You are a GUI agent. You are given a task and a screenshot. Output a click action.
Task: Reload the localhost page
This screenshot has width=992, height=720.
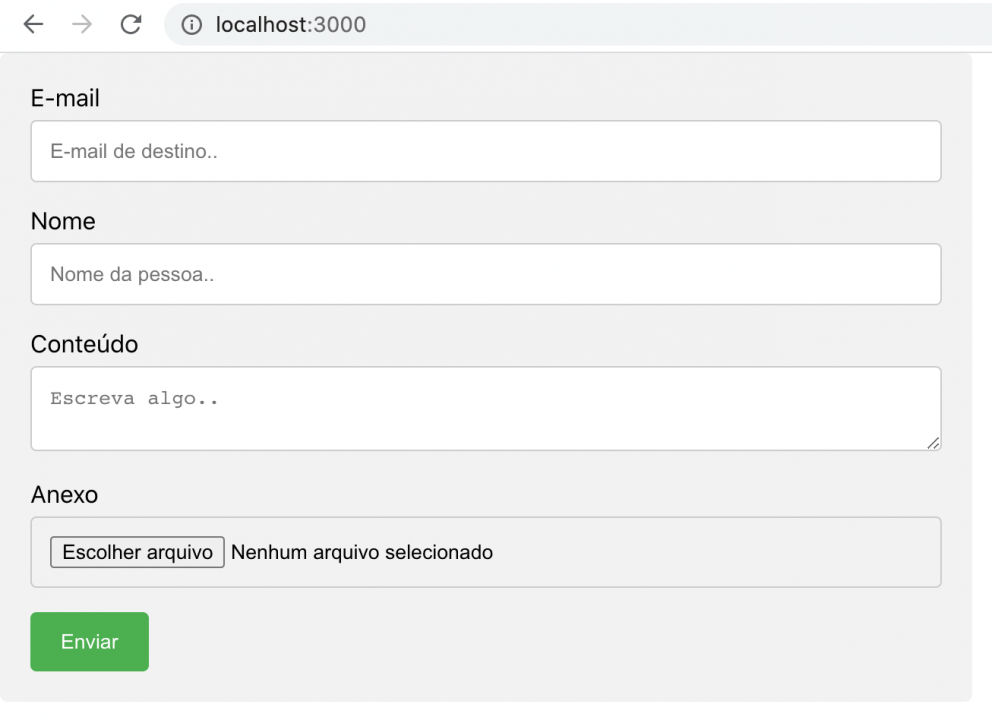[x=130, y=24]
